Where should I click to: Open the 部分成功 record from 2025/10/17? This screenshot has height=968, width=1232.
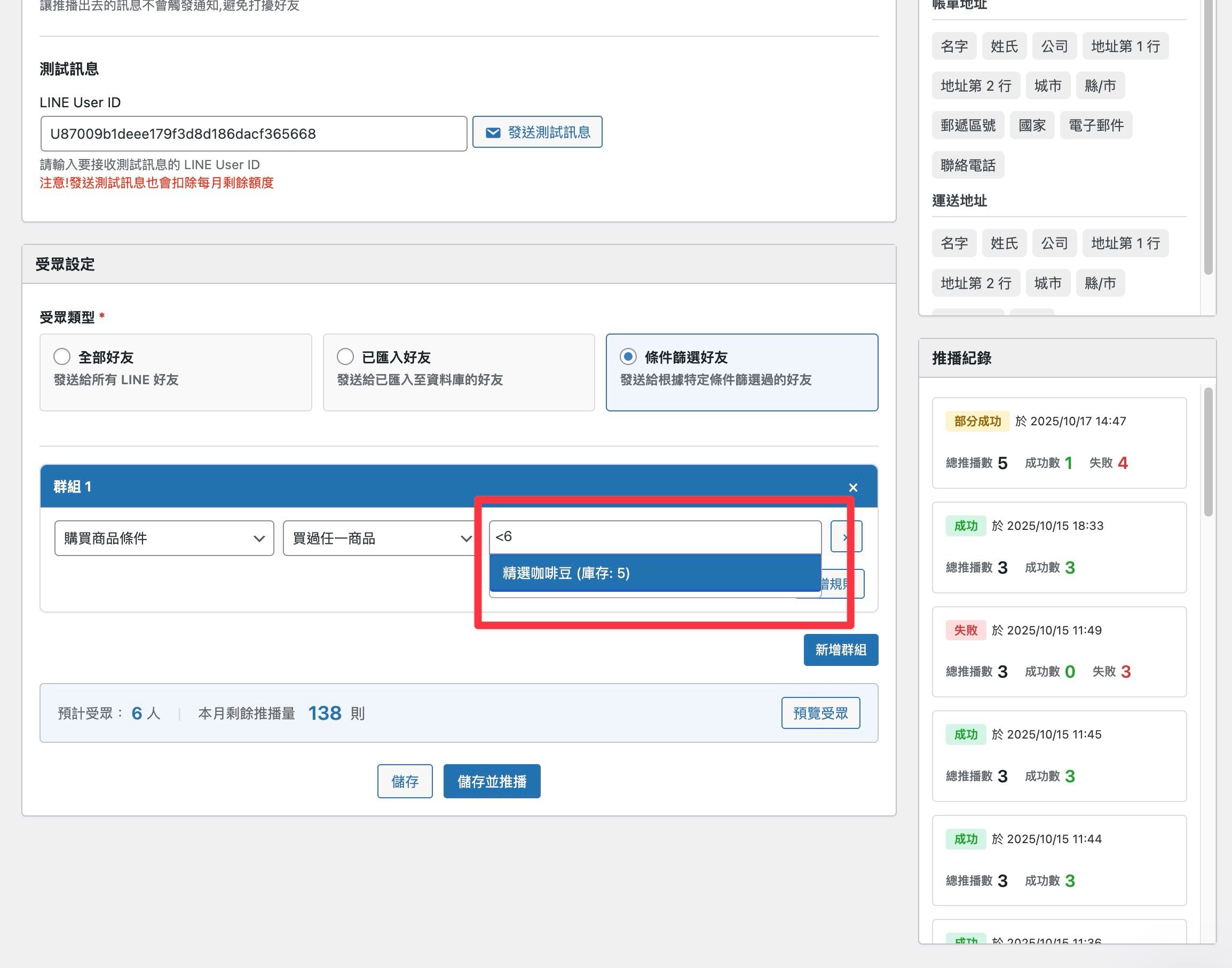click(x=1059, y=442)
